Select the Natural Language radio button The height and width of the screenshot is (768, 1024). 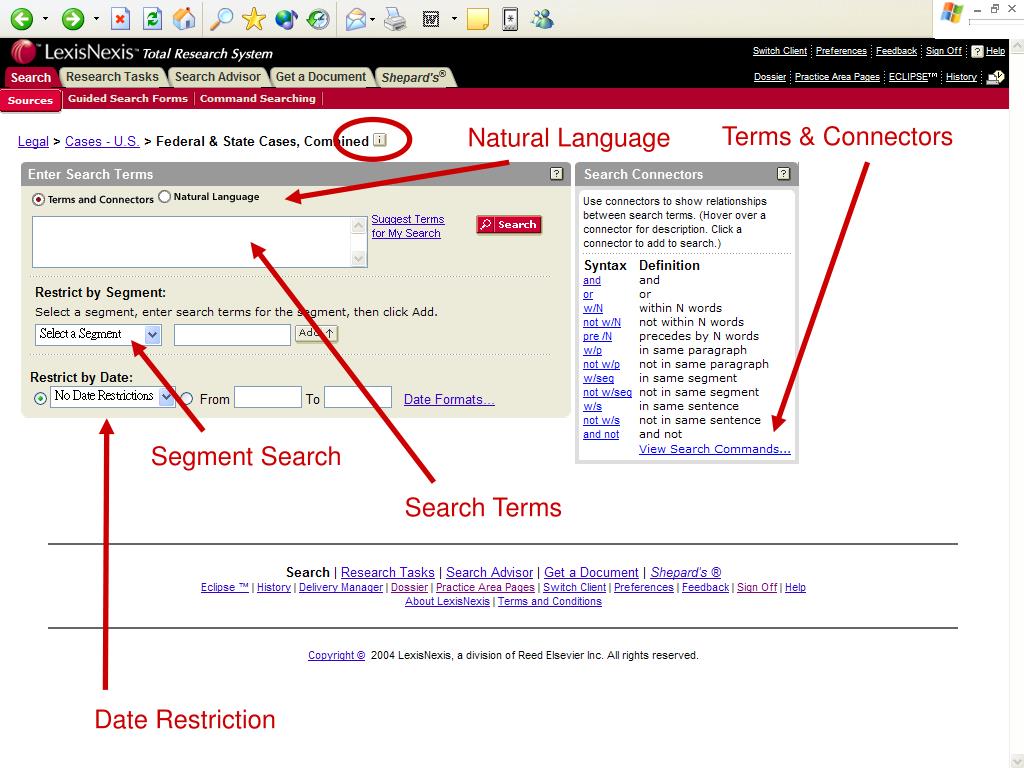165,197
